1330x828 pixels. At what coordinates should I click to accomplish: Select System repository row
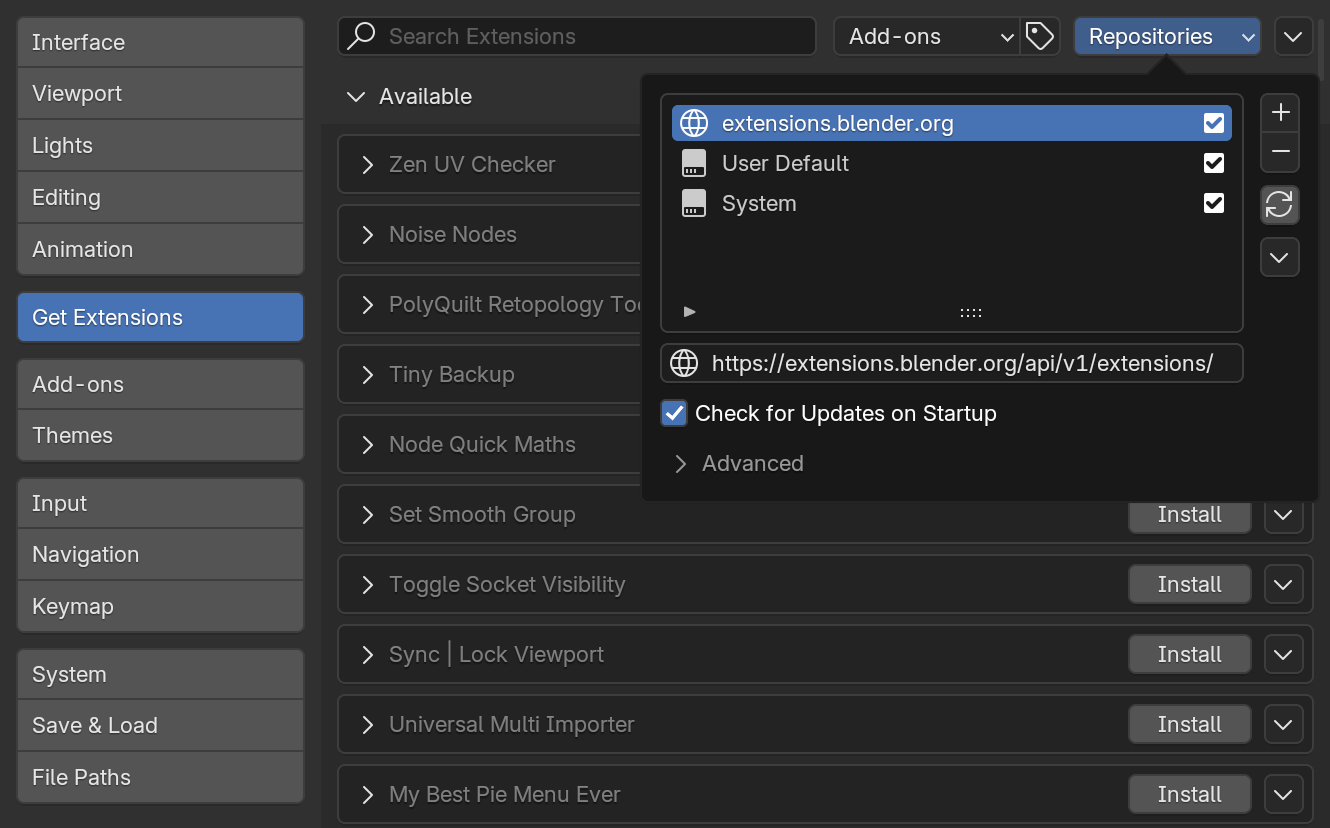(x=952, y=203)
